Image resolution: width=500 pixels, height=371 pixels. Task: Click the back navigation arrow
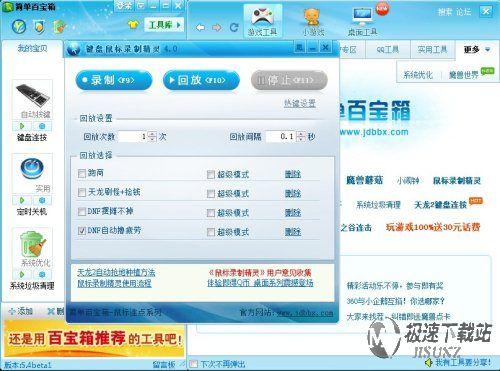[200, 28]
